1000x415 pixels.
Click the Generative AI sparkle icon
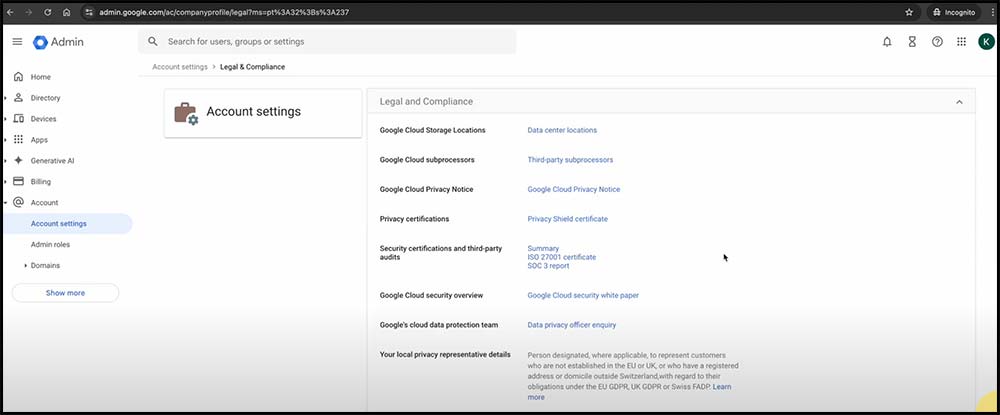tap(18, 161)
